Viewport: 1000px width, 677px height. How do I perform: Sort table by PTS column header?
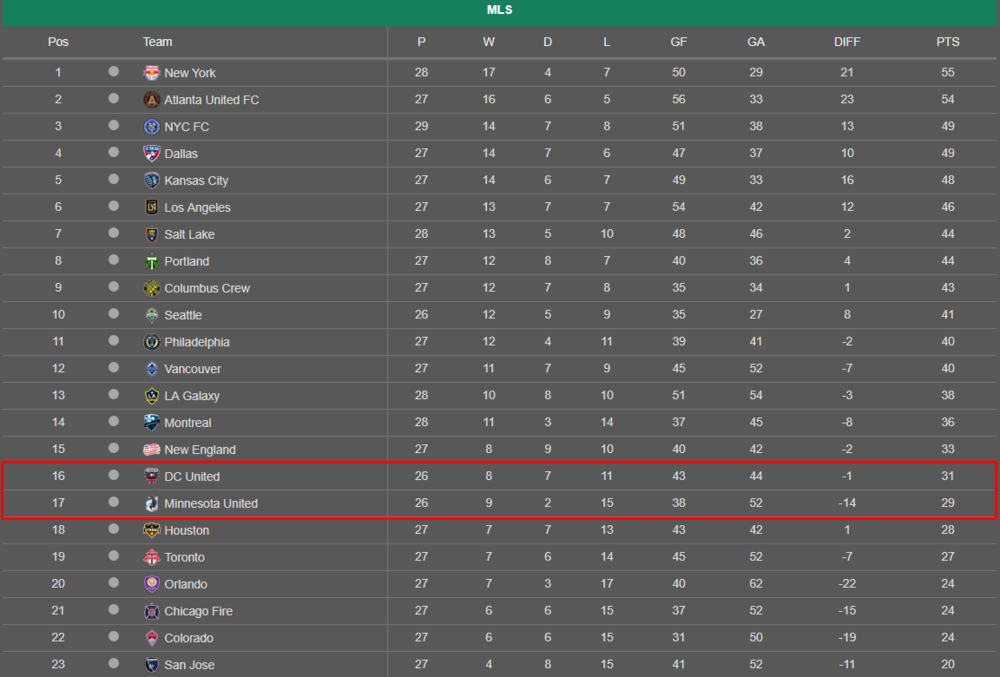(947, 42)
